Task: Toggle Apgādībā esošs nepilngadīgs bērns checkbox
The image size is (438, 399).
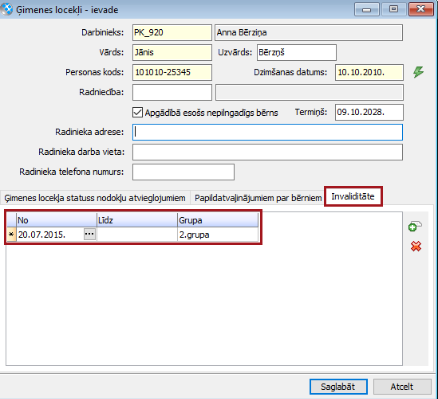Action: (x=137, y=112)
